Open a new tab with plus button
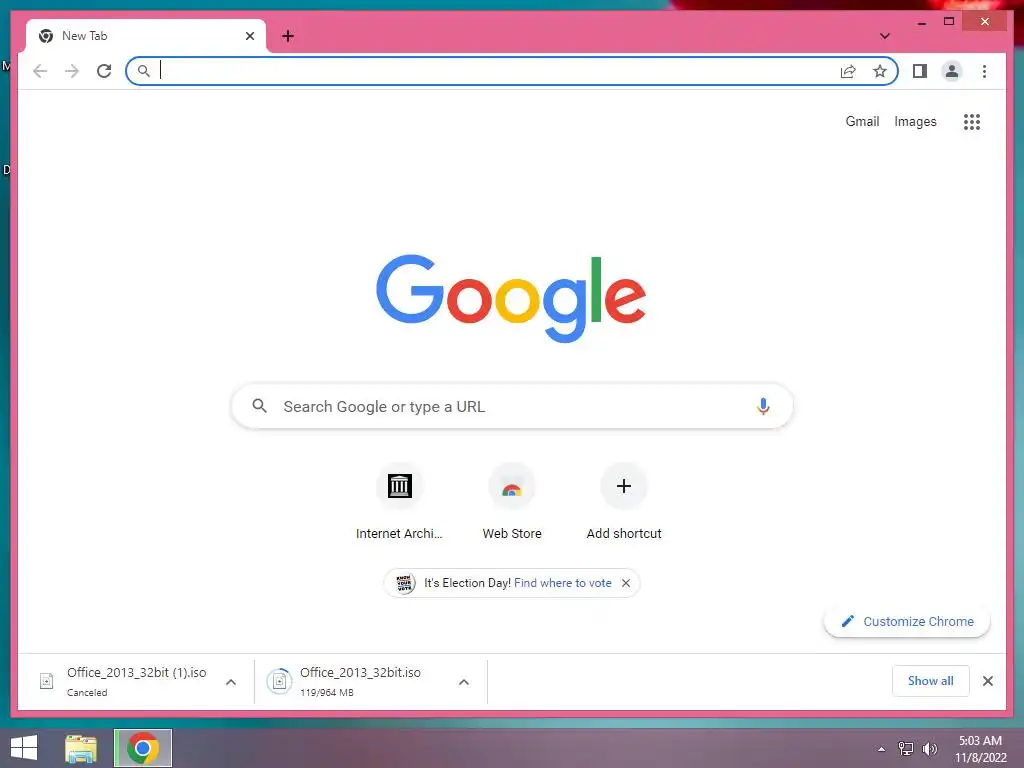 pyautogui.click(x=288, y=36)
